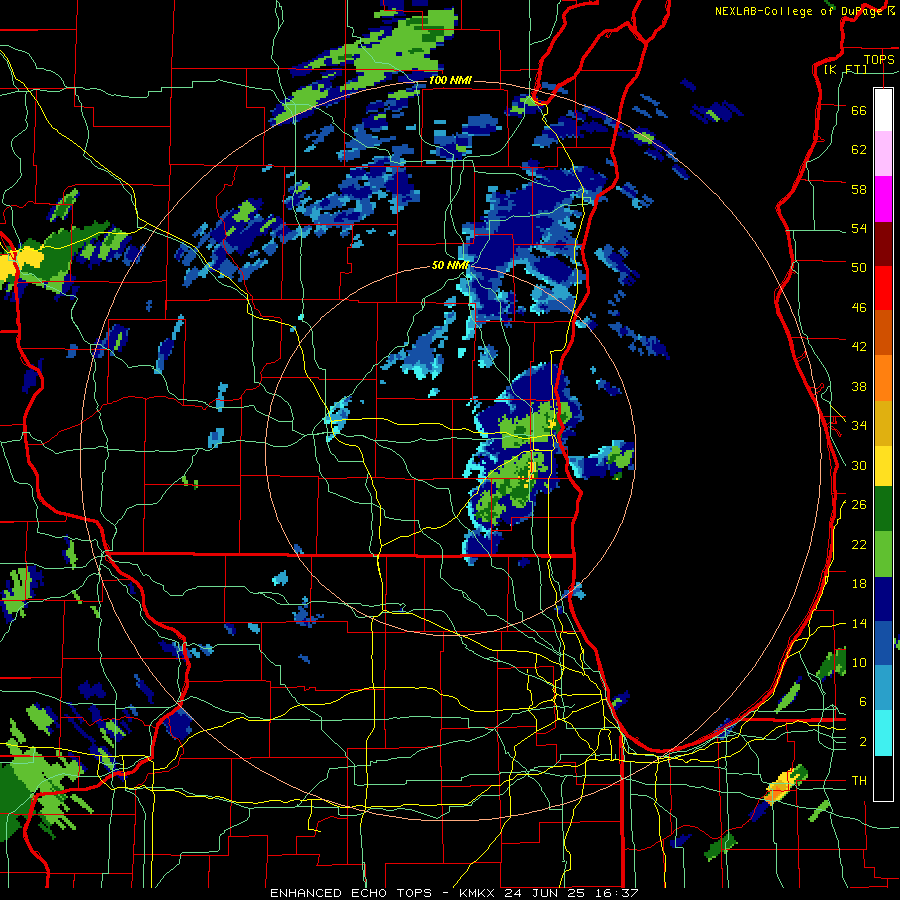The width and height of the screenshot is (900, 900).
Task: Click the 58 legend label
Action: [x=859, y=189]
